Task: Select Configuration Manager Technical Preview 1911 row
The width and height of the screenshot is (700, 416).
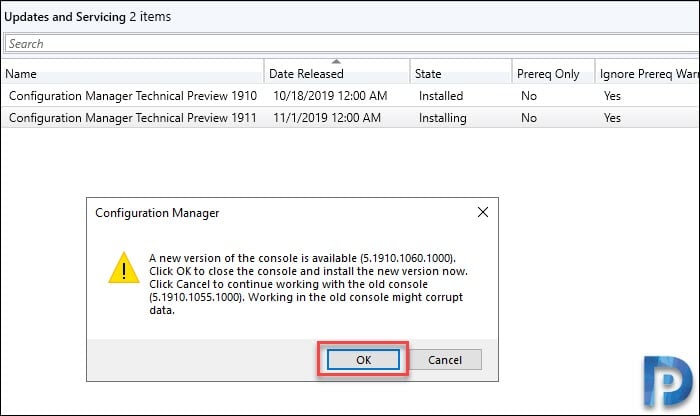Action: pos(350,118)
